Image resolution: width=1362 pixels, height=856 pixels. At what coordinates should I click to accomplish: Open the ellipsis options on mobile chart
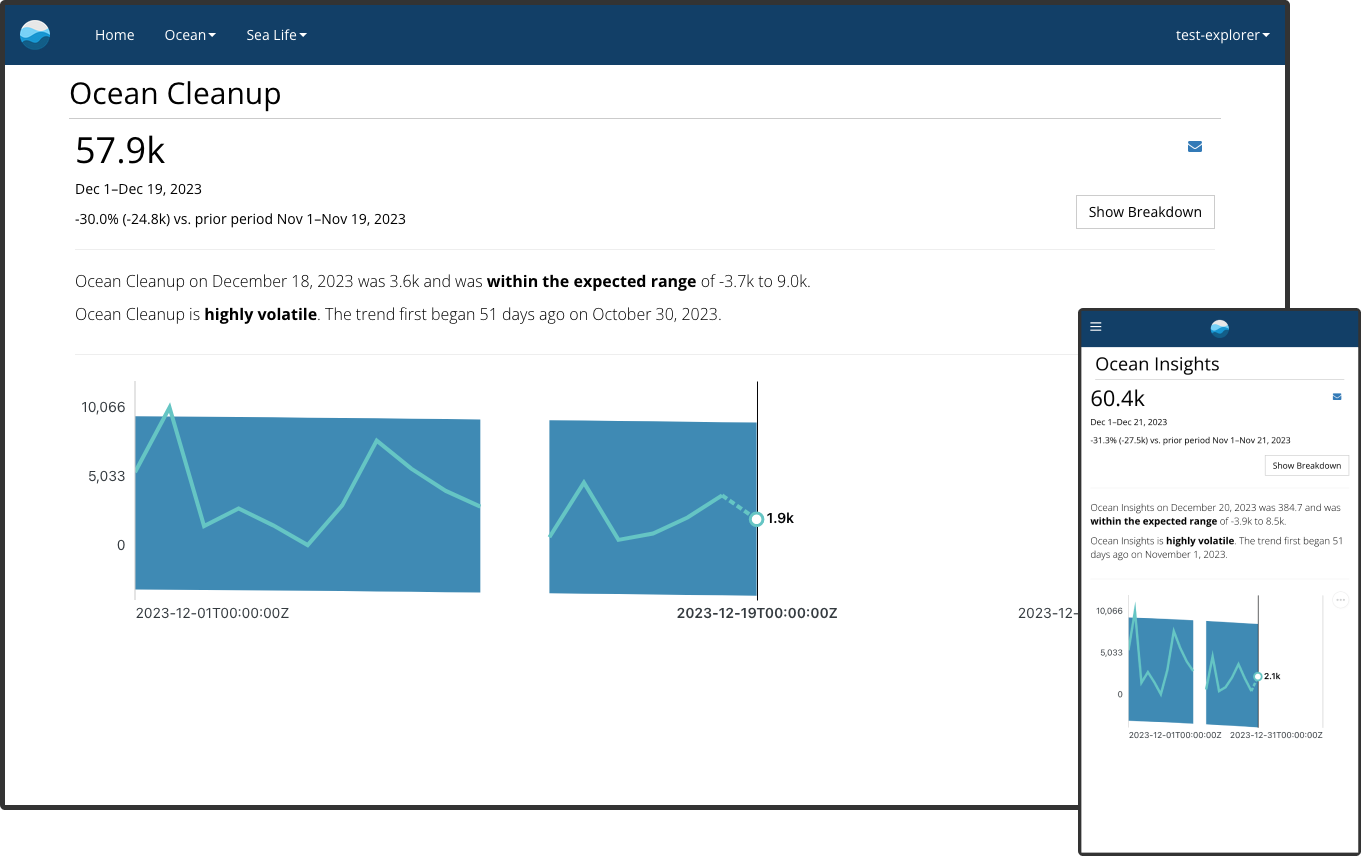click(x=1341, y=600)
